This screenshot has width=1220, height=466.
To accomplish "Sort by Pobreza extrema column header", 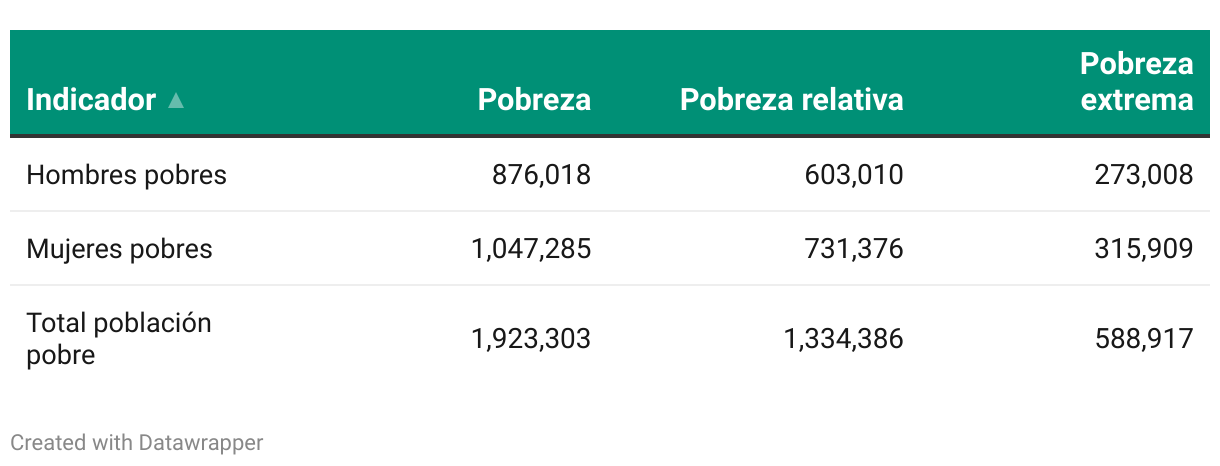I will click(1136, 82).
